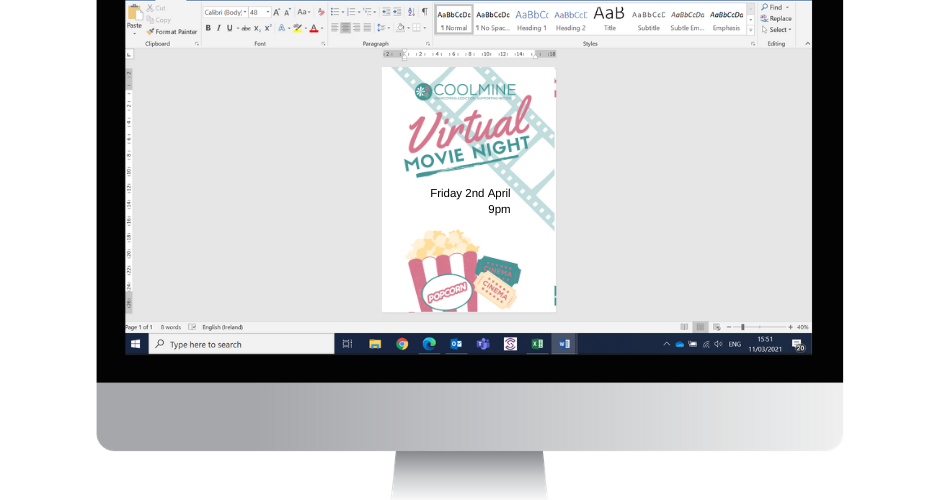The width and height of the screenshot is (940, 500).
Task: Open Microsoft Teams from the taskbar
Action: (483, 344)
